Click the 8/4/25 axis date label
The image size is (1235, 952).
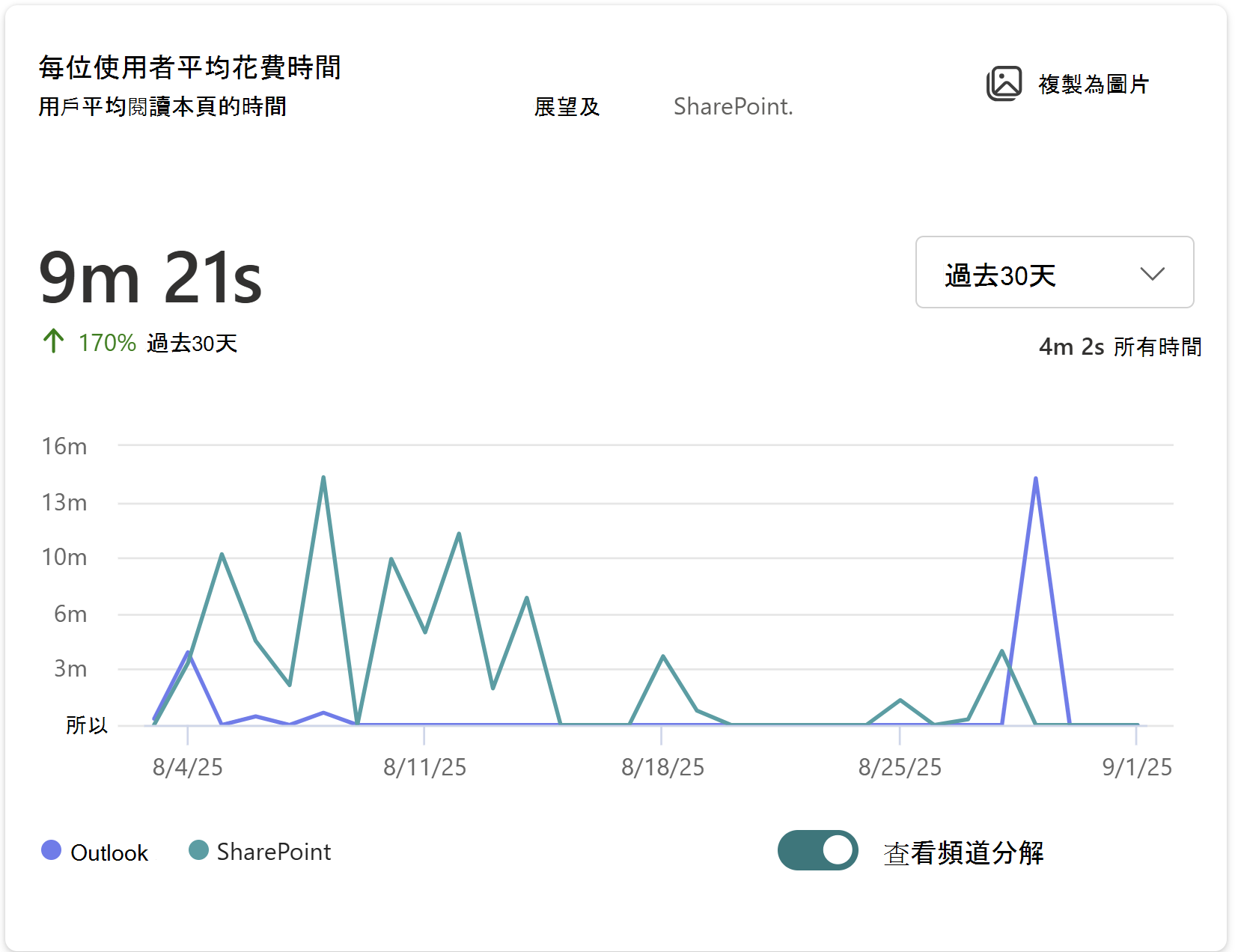(188, 767)
